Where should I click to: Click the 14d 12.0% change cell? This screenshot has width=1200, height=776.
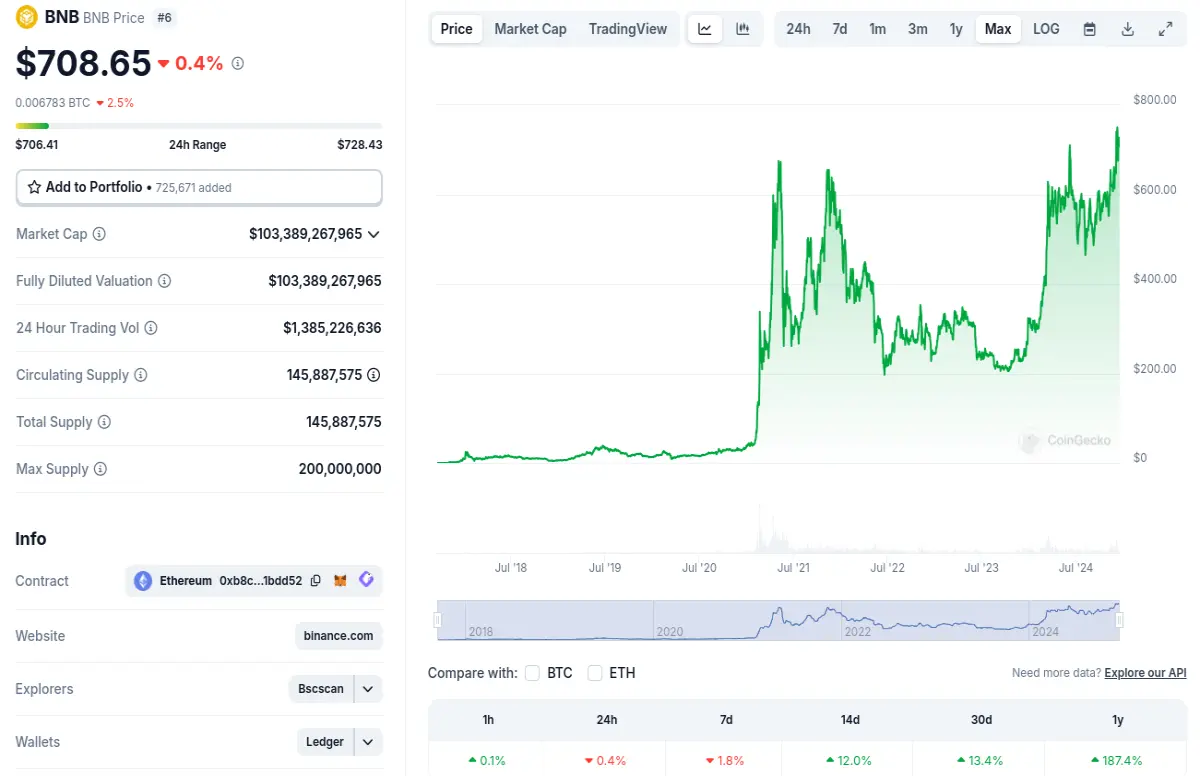pos(850,760)
